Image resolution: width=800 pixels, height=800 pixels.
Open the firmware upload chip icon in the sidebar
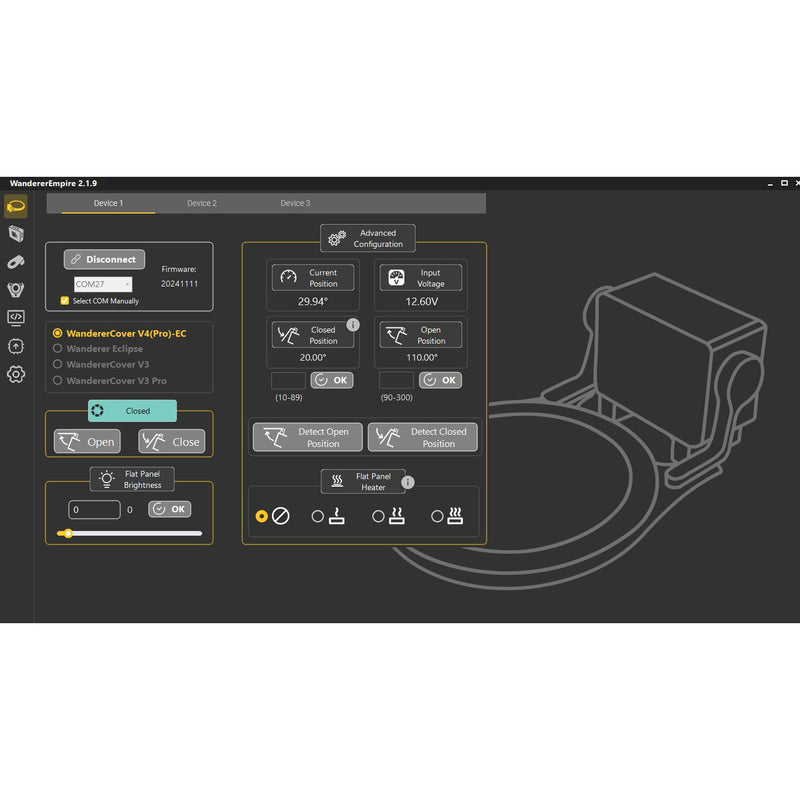pyautogui.click(x=16, y=346)
